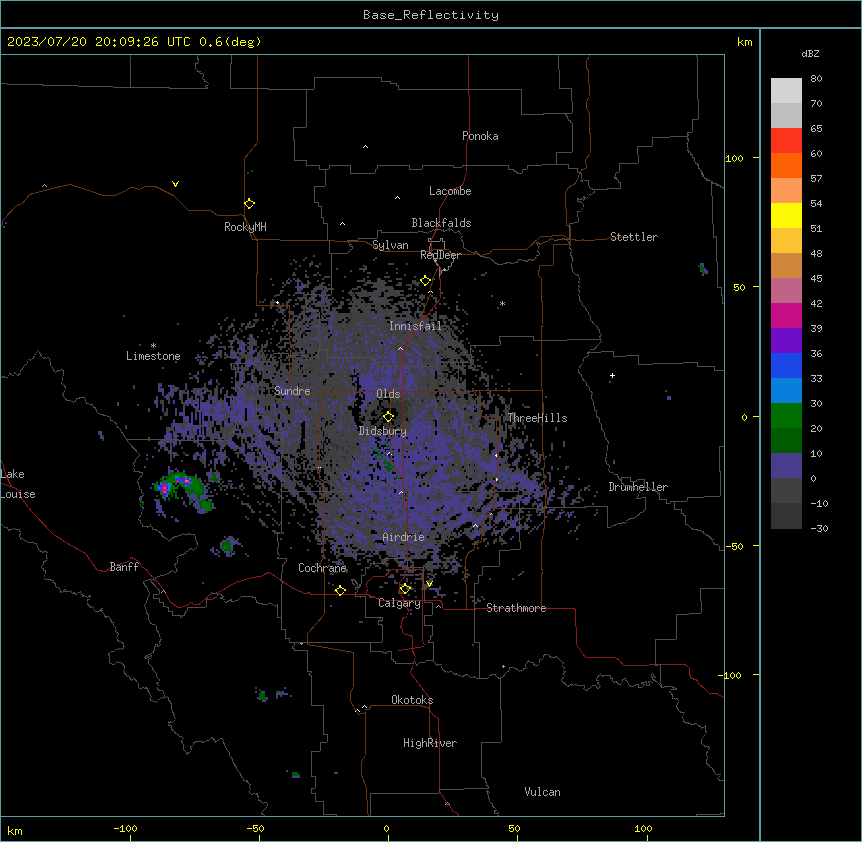The height and width of the screenshot is (842, 862).
Task: Click the Okotoks label
Action: [412, 700]
